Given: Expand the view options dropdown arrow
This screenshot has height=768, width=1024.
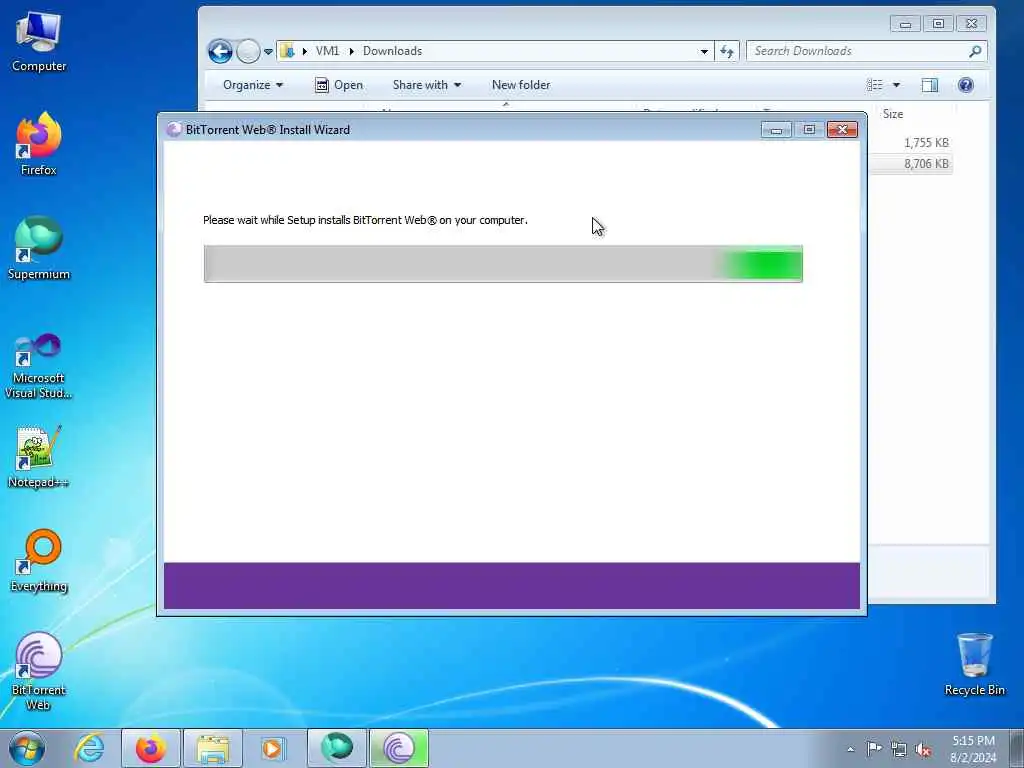Looking at the screenshot, I should (896, 85).
